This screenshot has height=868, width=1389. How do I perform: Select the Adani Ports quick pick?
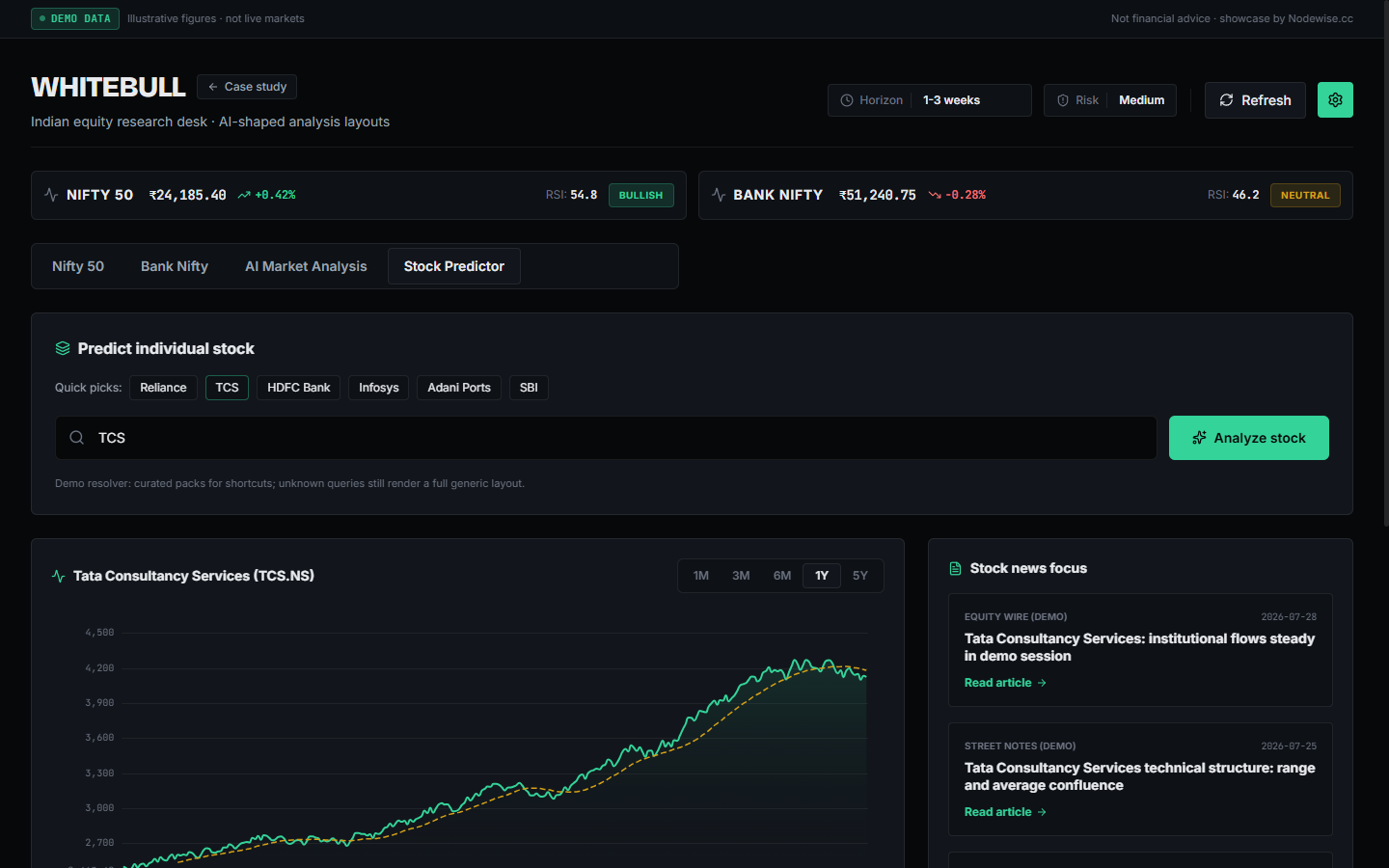(459, 388)
